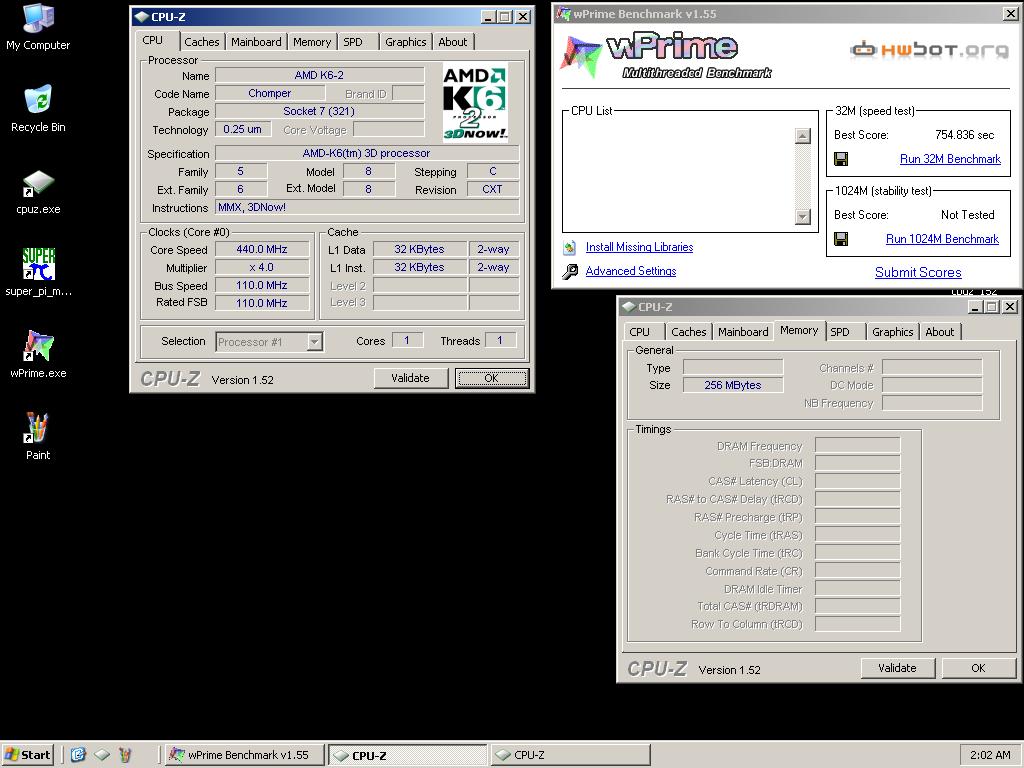Click the CPU-Z quick launch icon
The height and width of the screenshot is (768, 1024).
(x=102, y=755)
